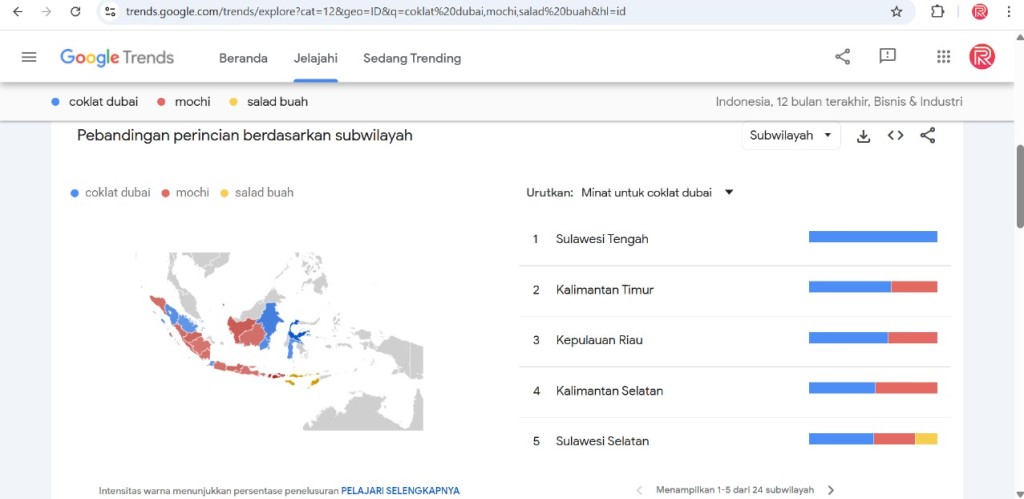Open Chrome profile avatar in toolbar
The image size is (1024, 499).
click(980, 11)
